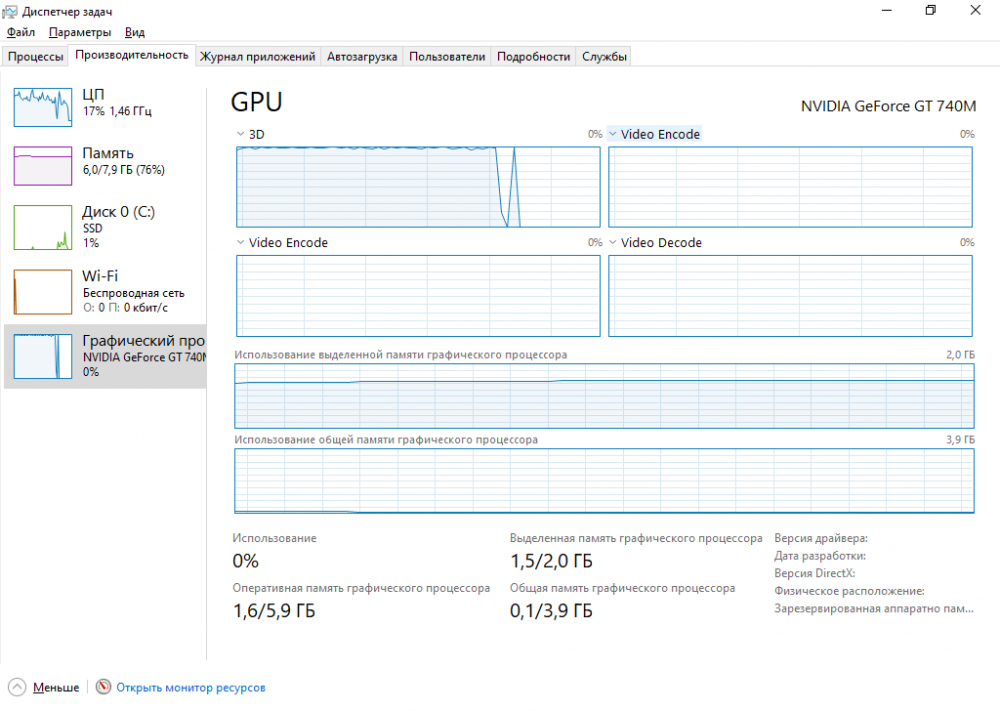Click the dedicated GPU memory usage graph

[604, 396]
